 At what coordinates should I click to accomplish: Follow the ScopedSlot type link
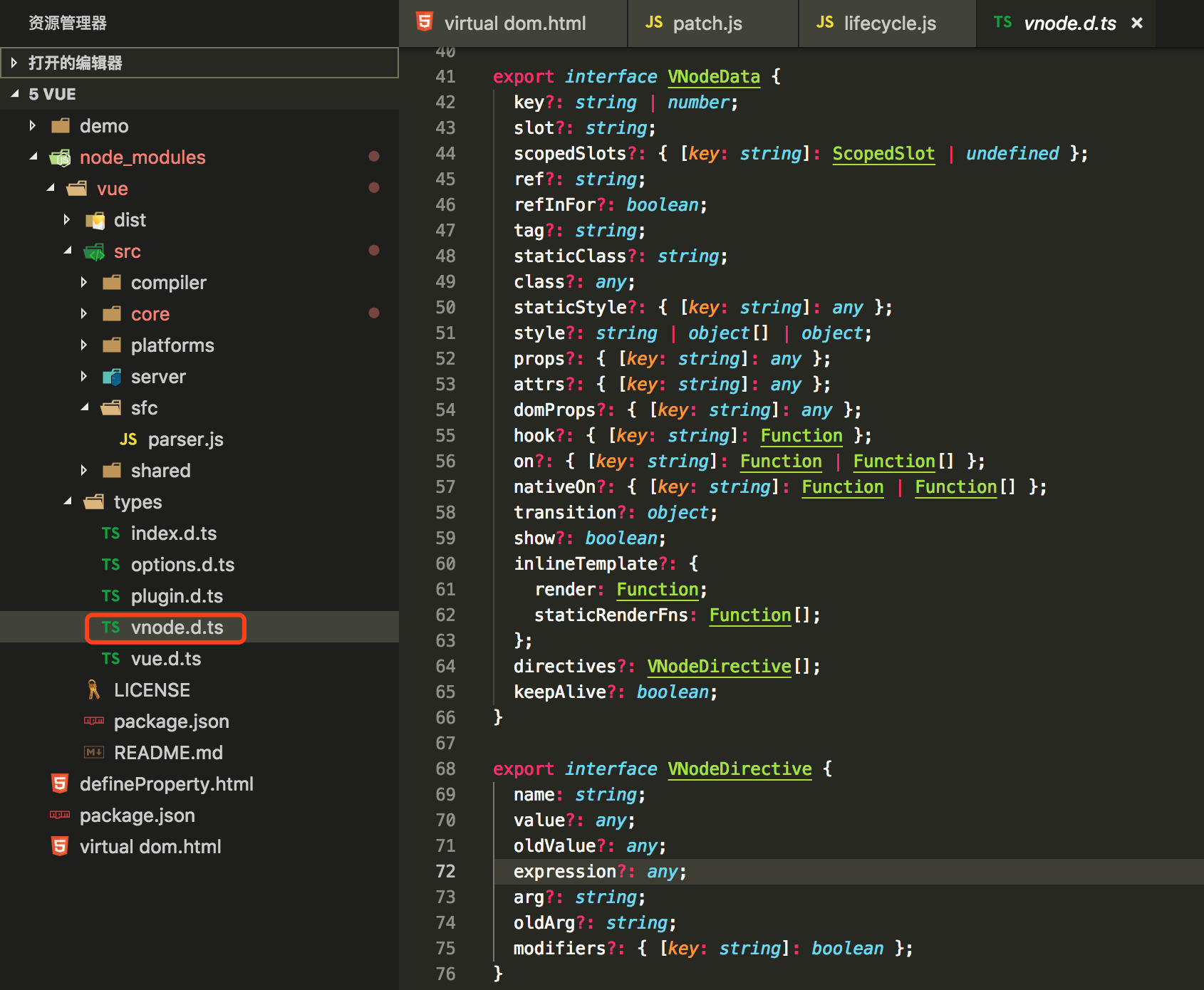click(883, 154)
